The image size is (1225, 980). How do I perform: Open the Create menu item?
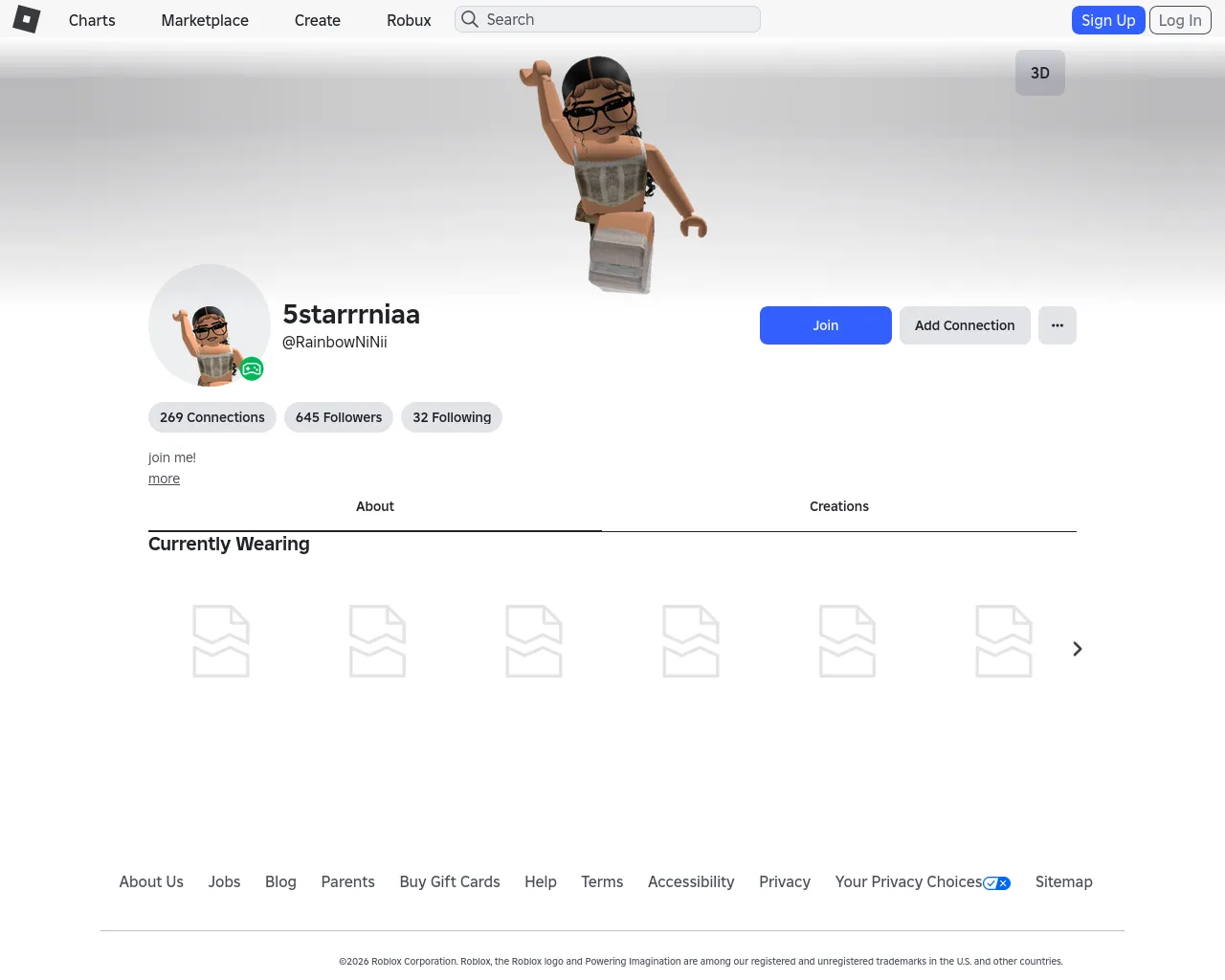click(318, 20)
